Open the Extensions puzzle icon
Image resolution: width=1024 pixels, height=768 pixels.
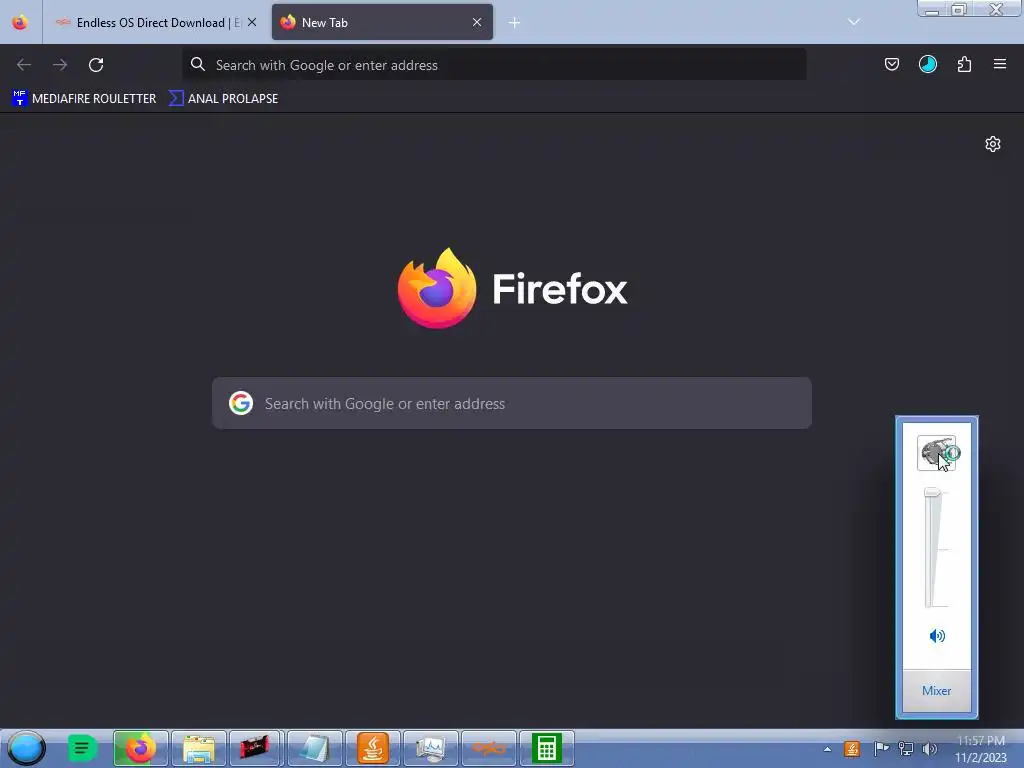[x=964, y=64]
